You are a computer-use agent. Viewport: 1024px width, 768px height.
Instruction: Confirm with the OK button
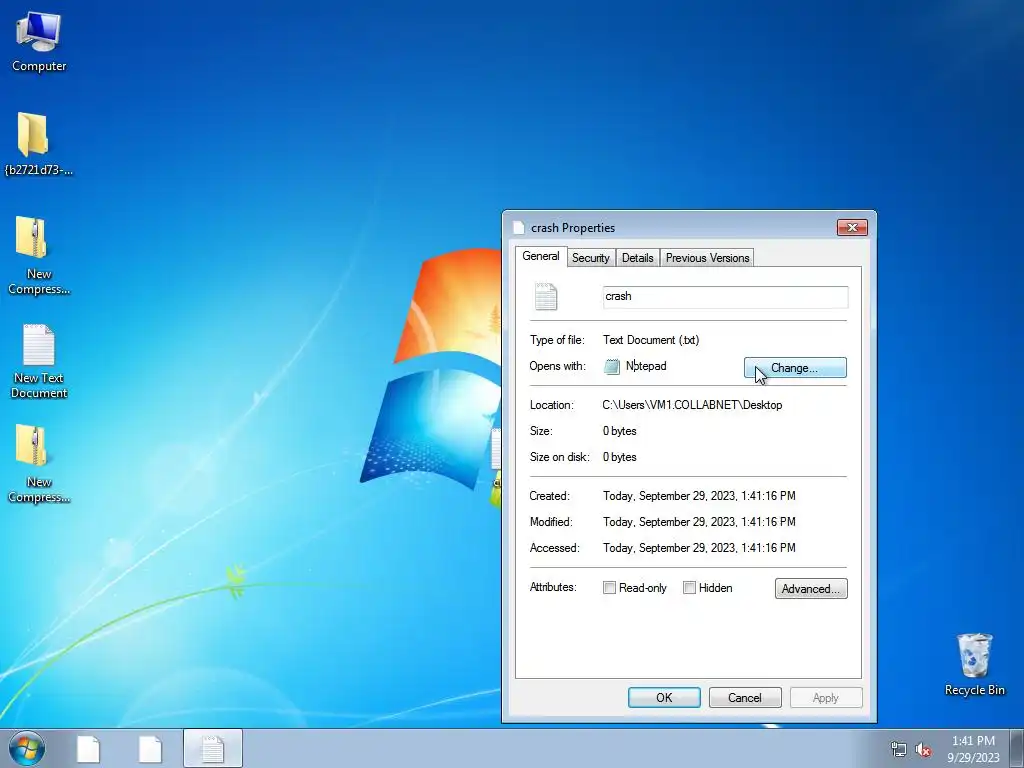664,697
